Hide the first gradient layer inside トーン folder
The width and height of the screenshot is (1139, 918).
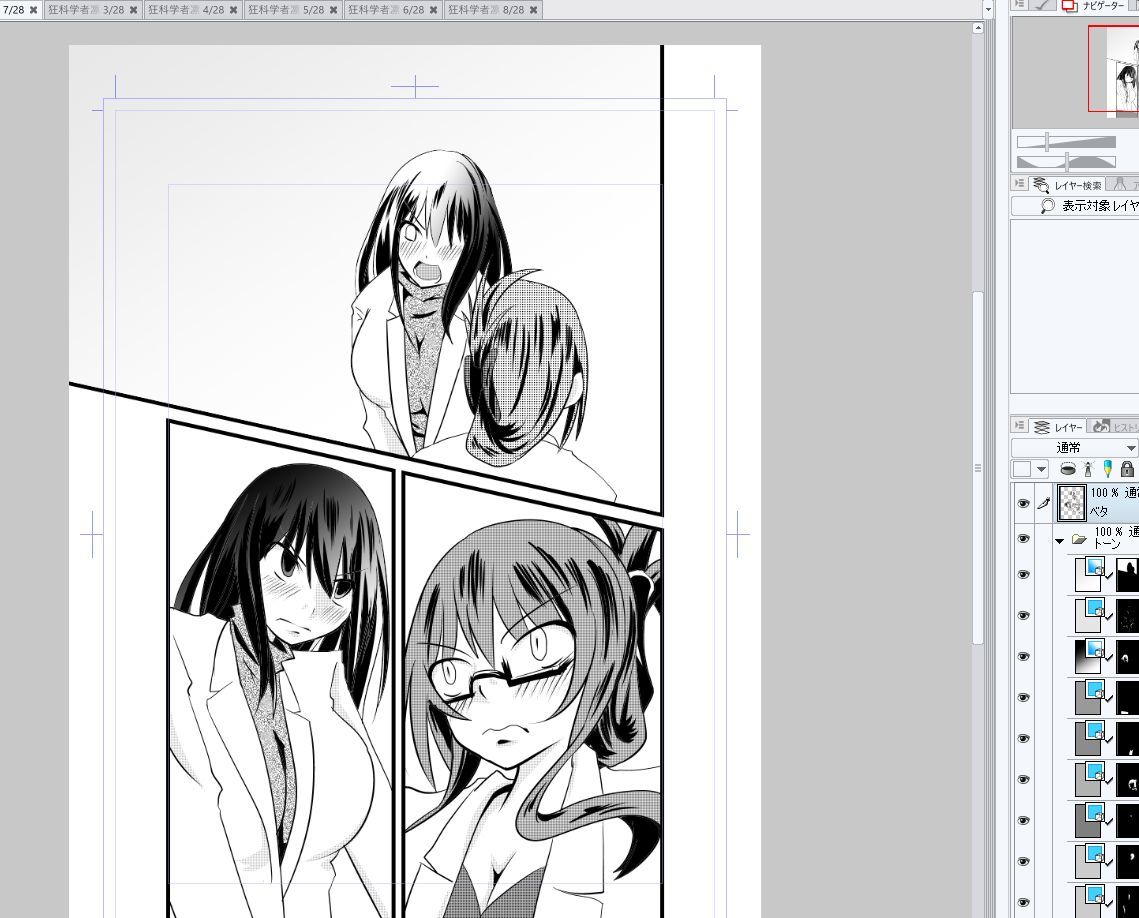(x=1024, y=574)
